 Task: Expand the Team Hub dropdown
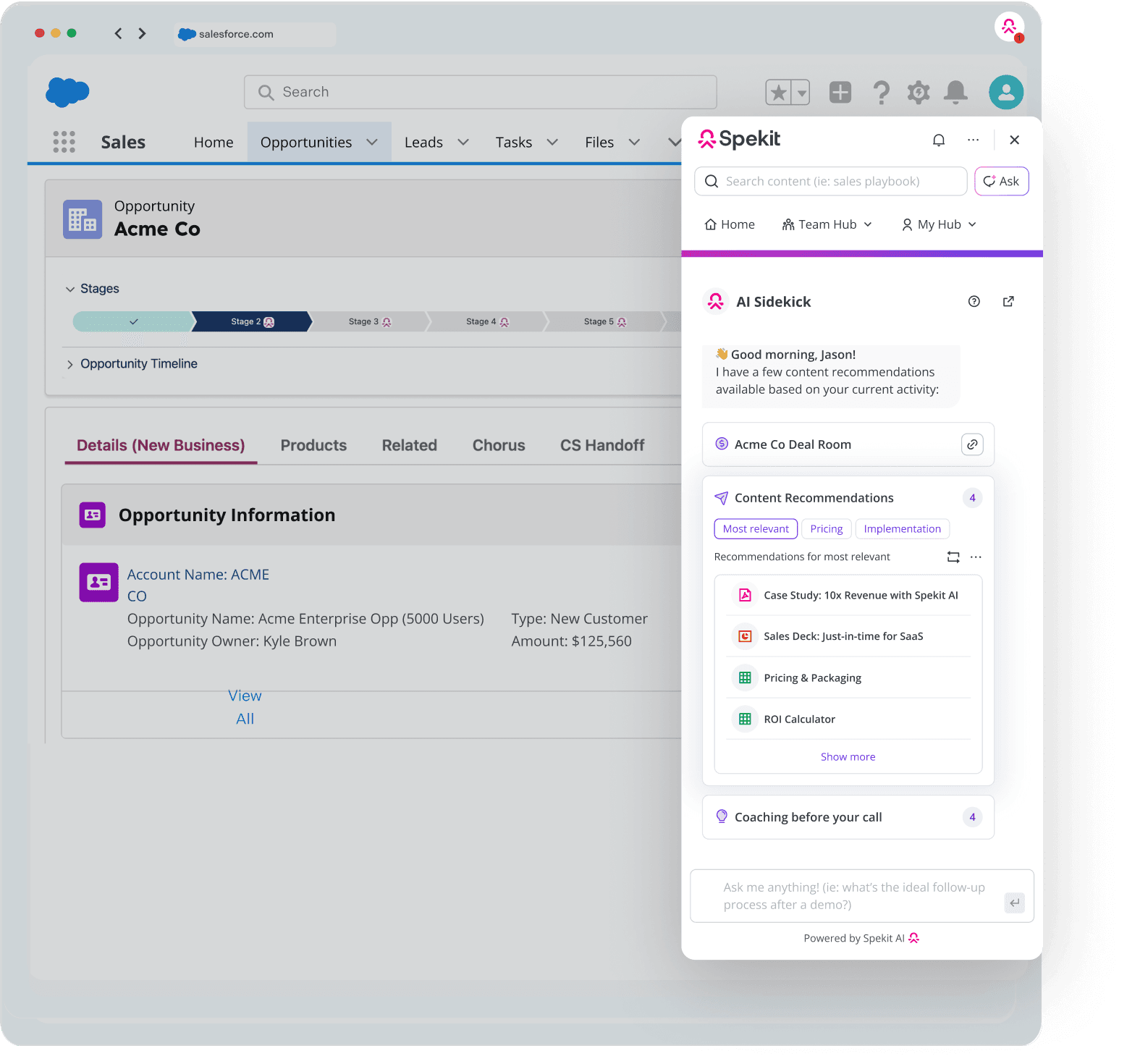pos(827,224)
